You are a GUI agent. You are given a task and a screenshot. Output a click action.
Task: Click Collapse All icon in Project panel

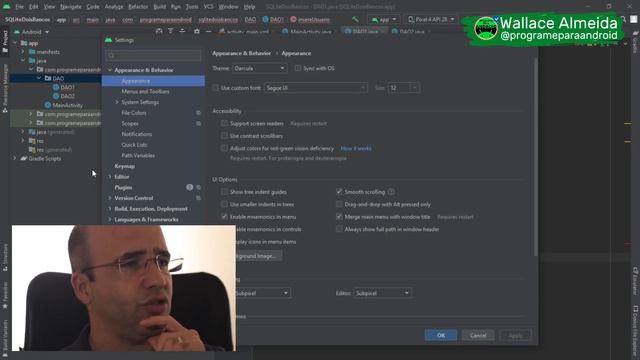pyautogui.click(x=182, y=31)
